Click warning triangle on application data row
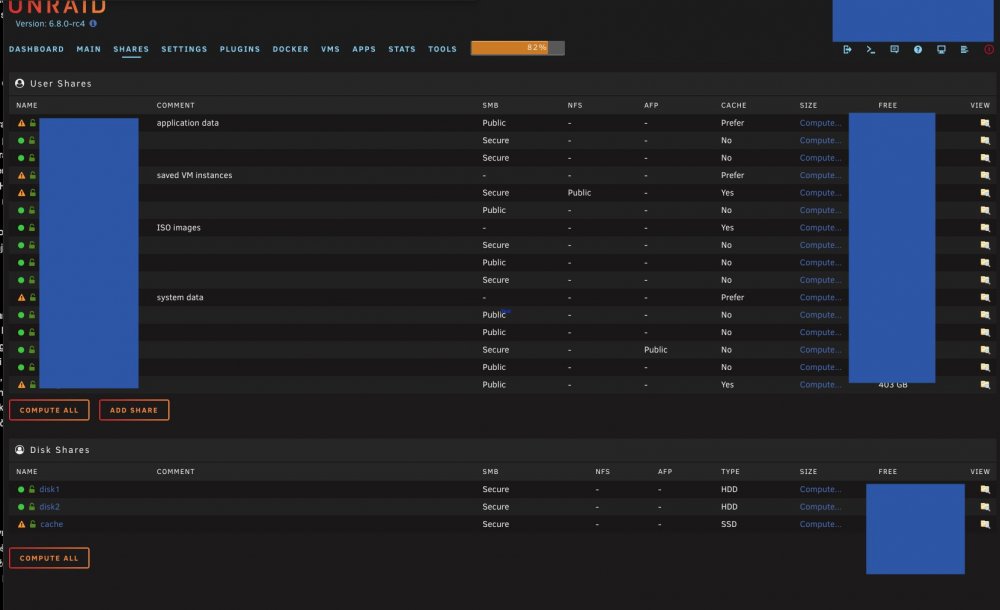The image size is (1000, 610). coord(21,123)
